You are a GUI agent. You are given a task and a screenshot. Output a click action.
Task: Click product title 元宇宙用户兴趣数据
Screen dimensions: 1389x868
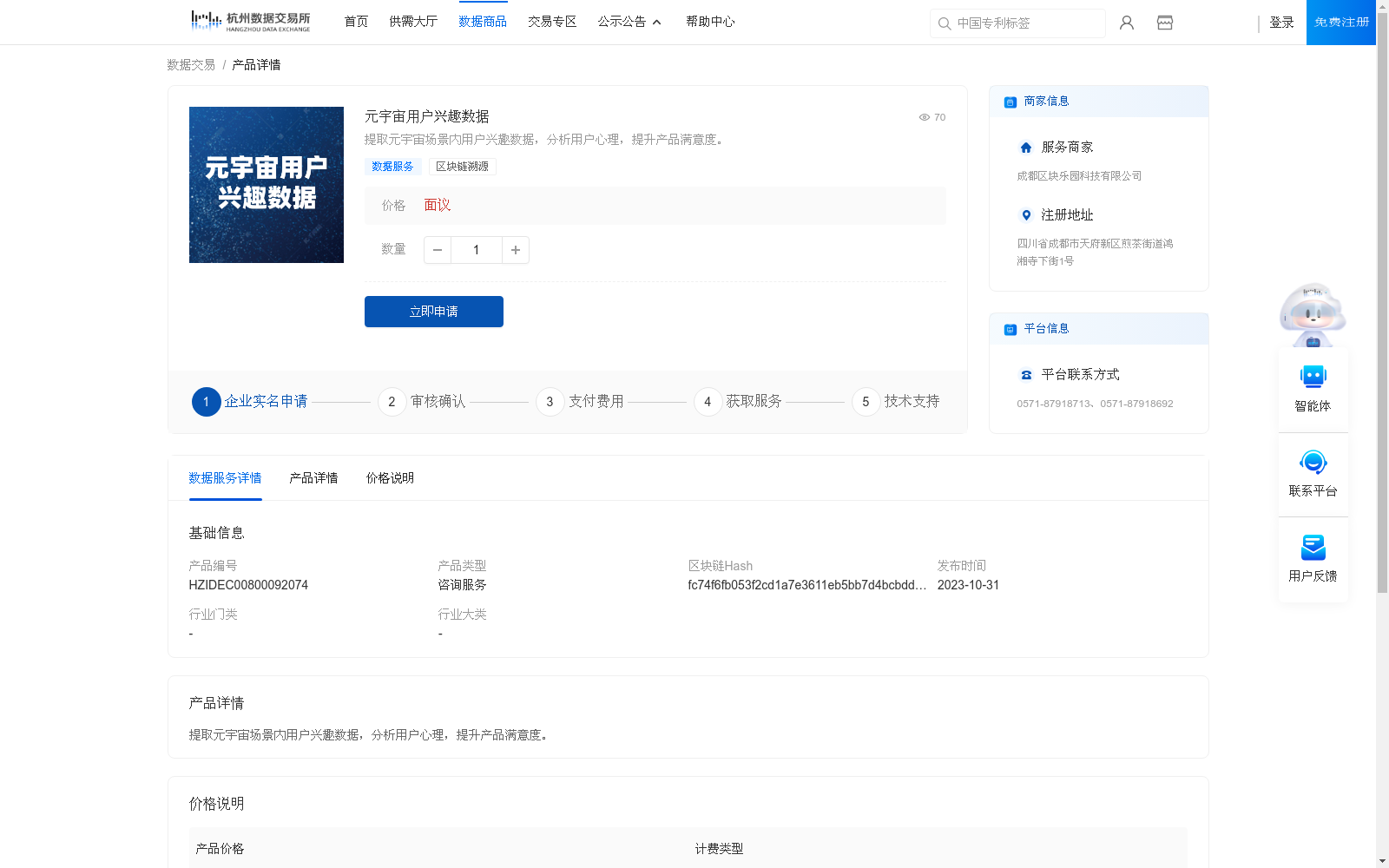click(427, 116)
